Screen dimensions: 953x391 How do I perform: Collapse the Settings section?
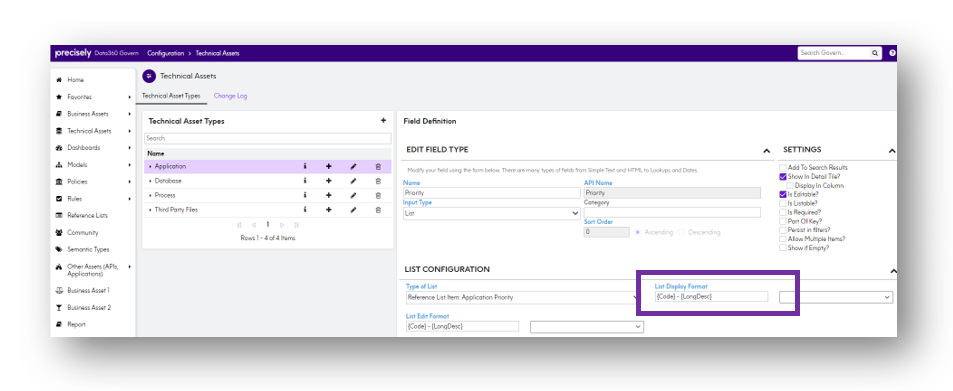892,150
